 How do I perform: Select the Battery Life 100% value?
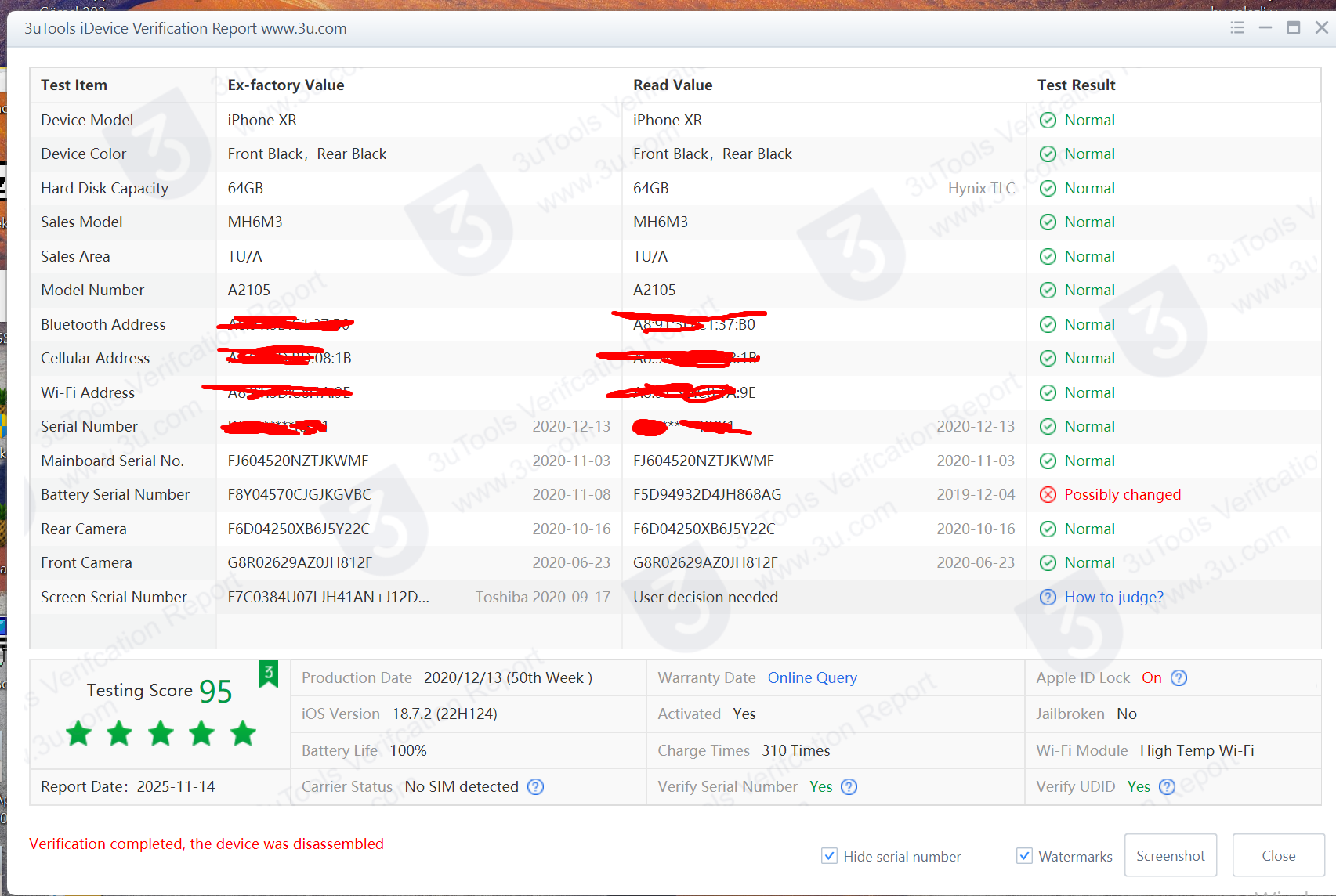[x=408, y=751]
